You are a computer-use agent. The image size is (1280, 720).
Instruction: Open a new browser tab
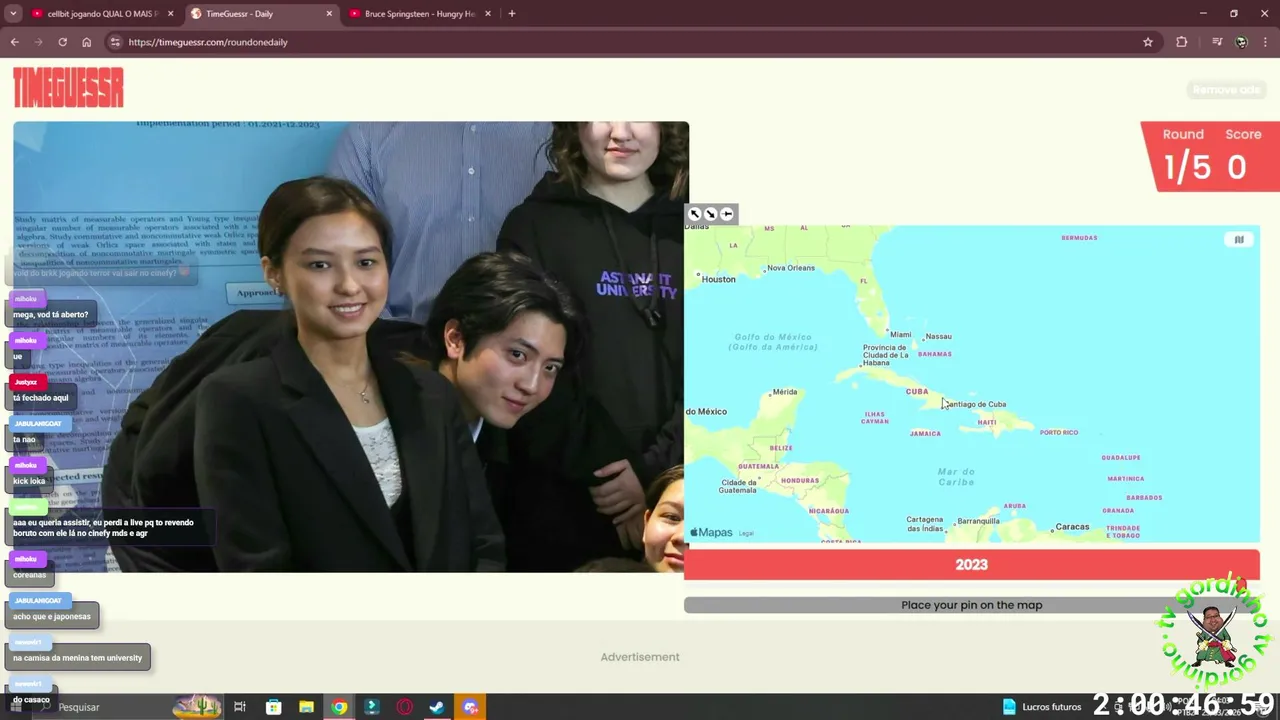pos(512,14)
